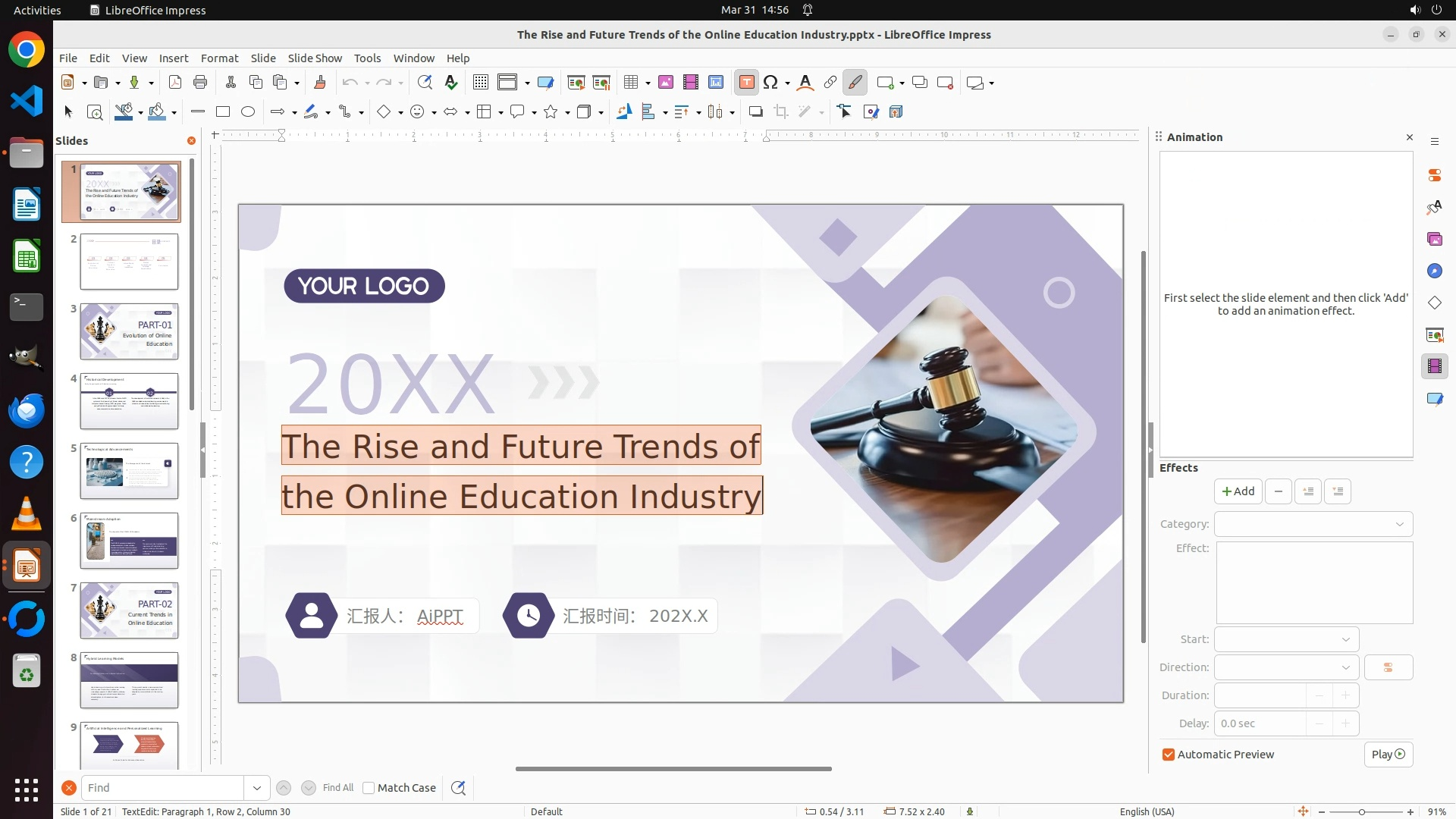Open the animation Start dropdown
The height and width of the screenshot is (819, 1456).
pyautogui.click(x=1286, y=639)
